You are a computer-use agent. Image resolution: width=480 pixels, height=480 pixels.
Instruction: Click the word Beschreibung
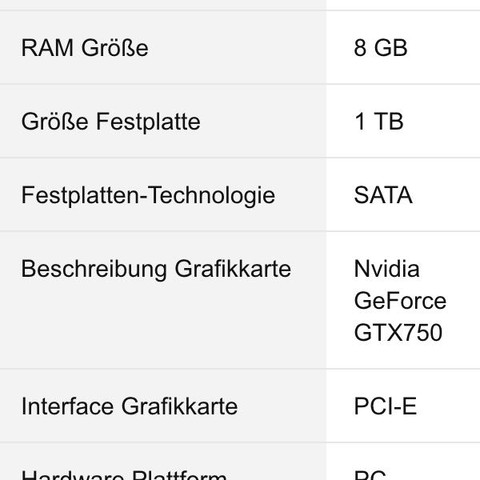[x=94, y=269]
